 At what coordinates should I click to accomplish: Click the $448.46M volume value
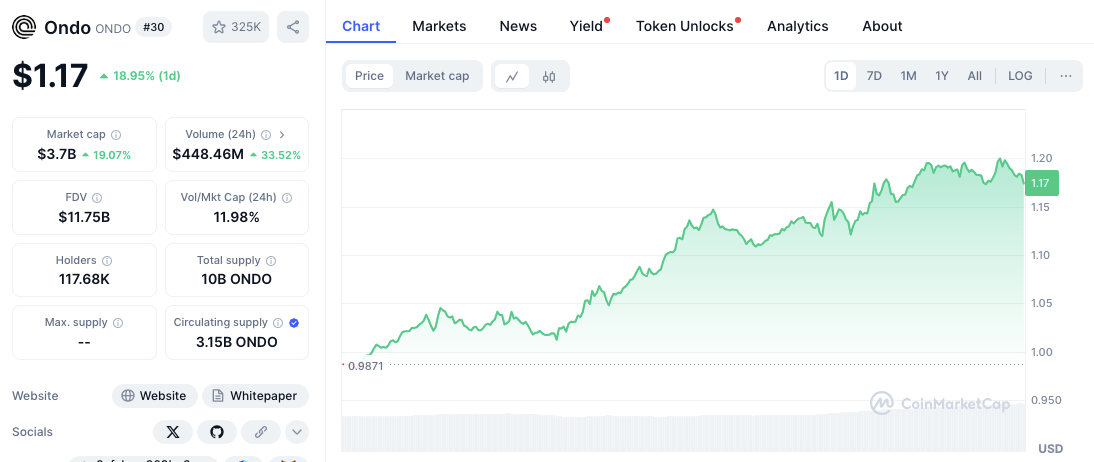(208, 154)
